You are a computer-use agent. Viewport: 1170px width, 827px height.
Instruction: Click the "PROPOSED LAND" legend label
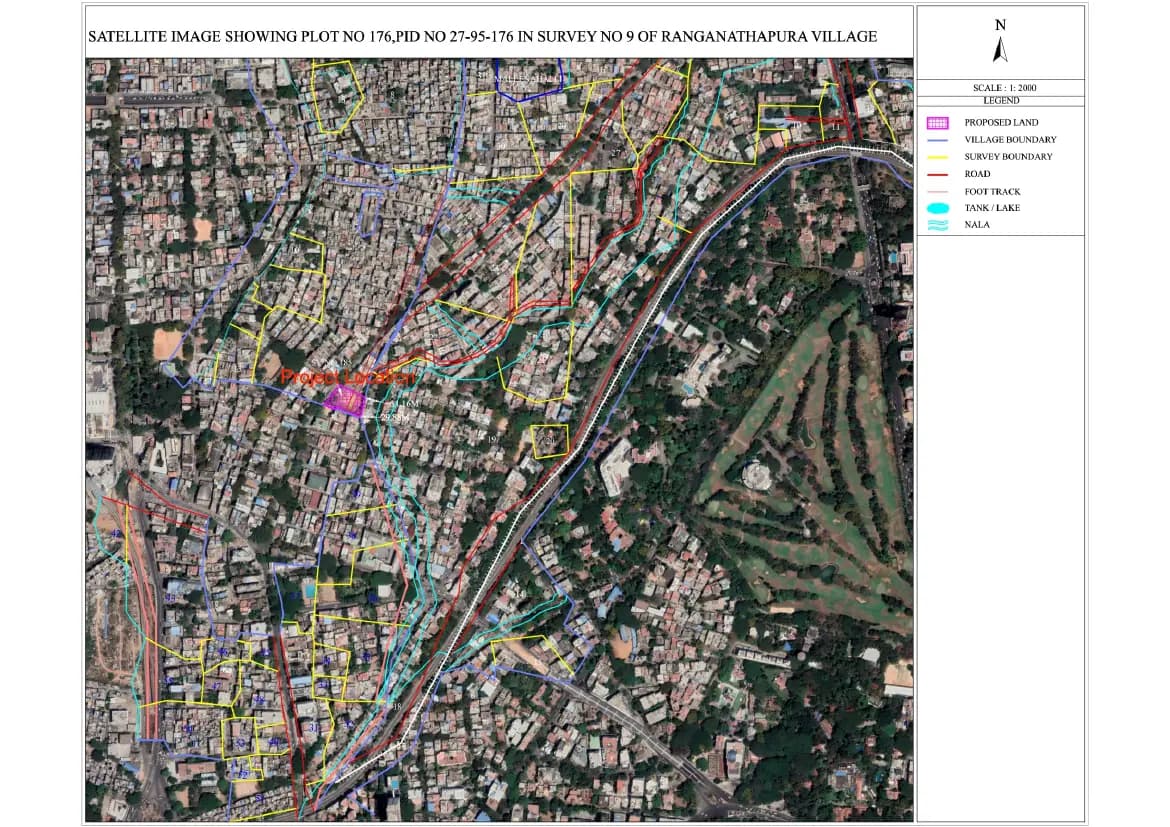1001,122
